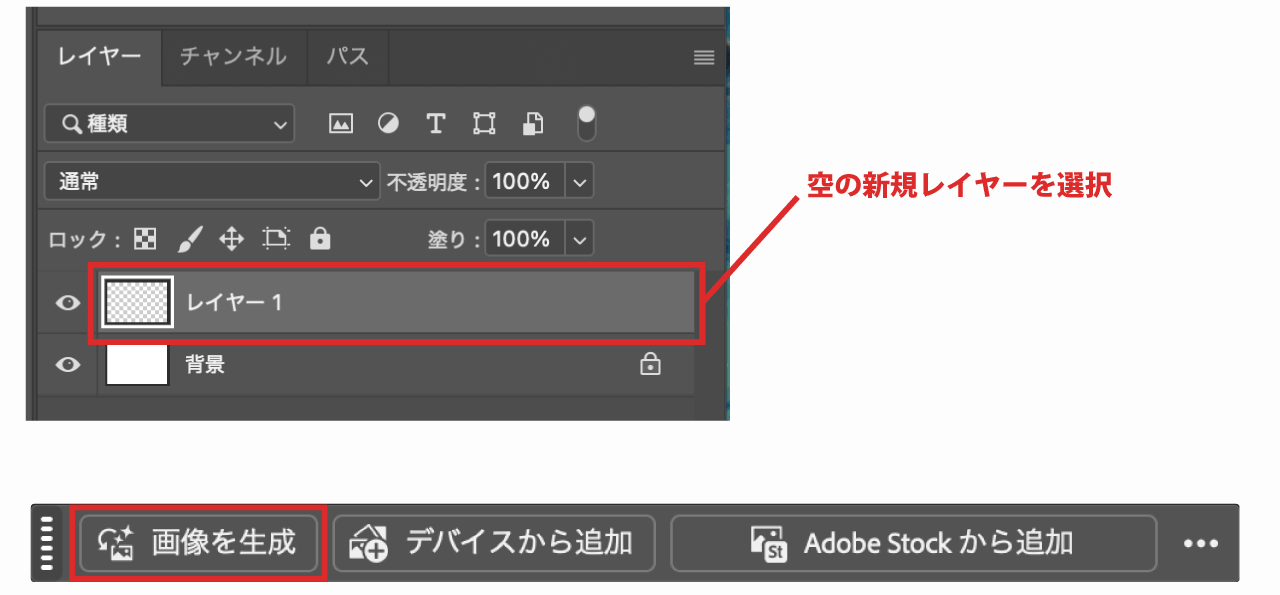Image resolution: width=1280 pixels, height=595 pixels.
Task: Hide the 背景 layer eye icon
Action: pyautogui.click(x=67, y=365)
